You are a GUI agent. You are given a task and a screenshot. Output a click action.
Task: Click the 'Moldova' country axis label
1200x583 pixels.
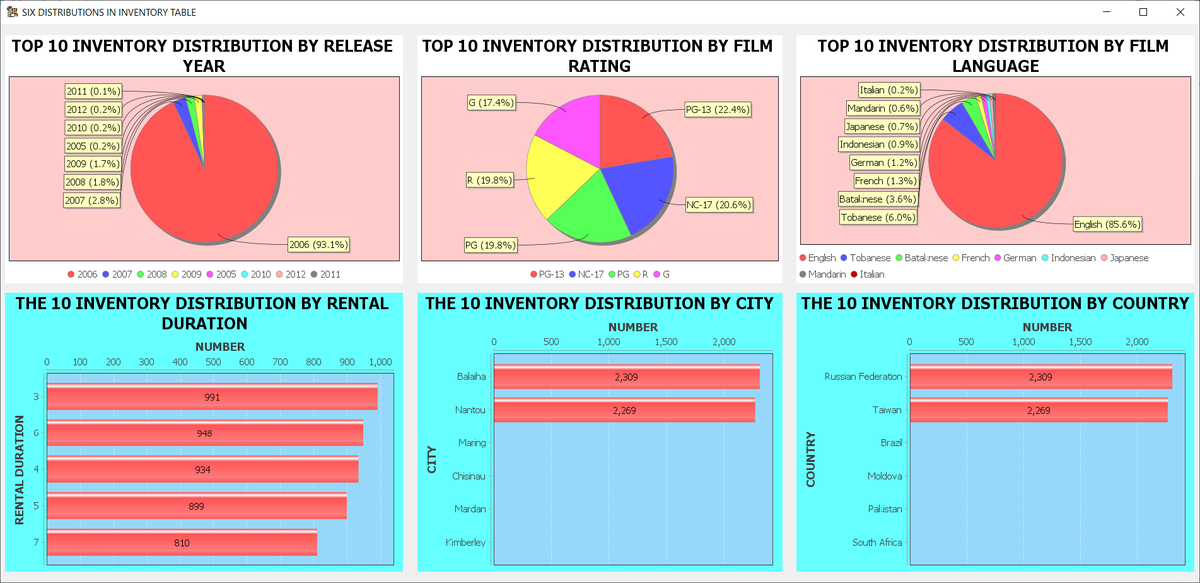(x=884, y=476)
